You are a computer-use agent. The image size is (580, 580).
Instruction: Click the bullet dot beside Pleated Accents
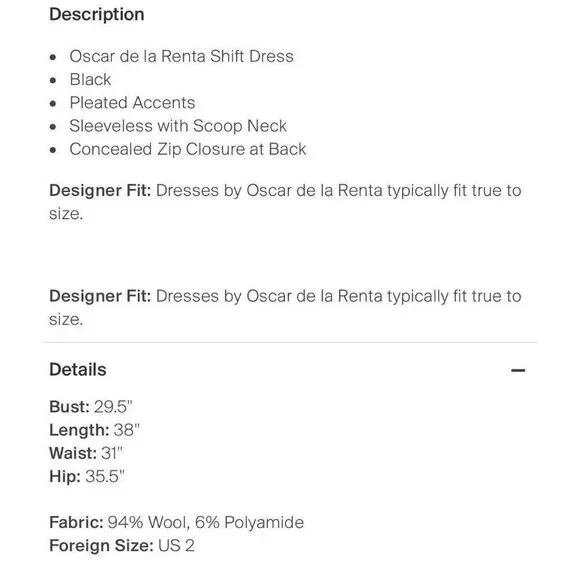(x=53, y=104)
